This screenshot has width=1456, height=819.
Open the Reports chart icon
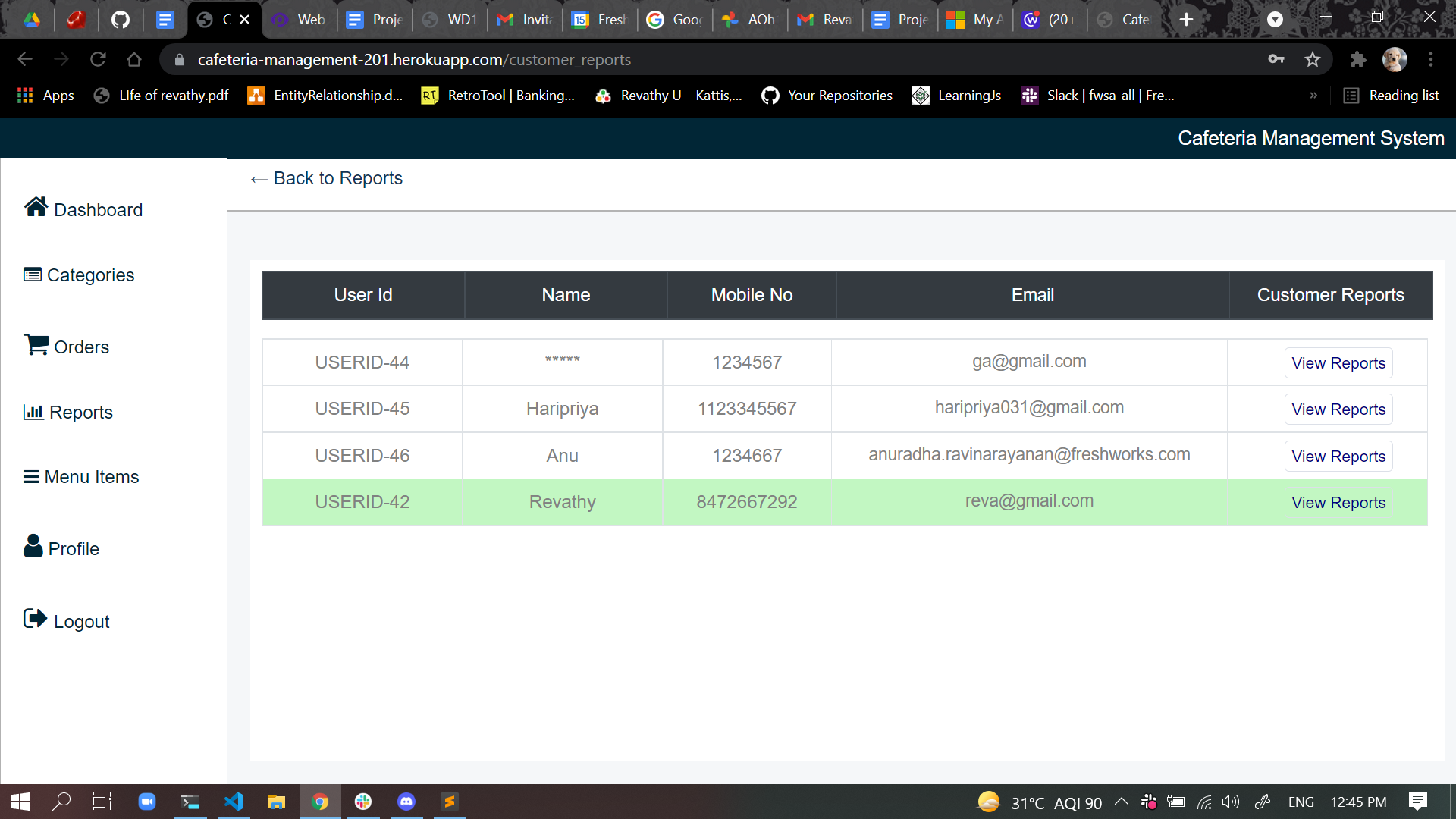(x=33, y=412)
